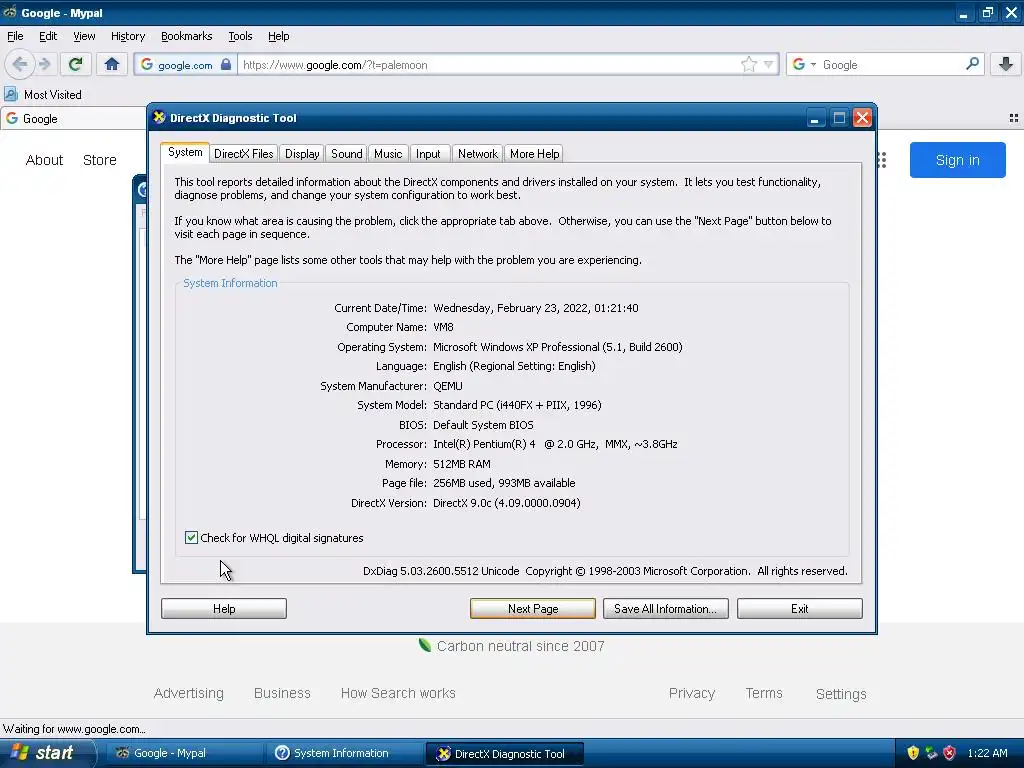This screenshot has height=768, width=1024.
Task: Click the DirectX Diagnostic Tool taskbar button
Action: click(x=505, y=753)
